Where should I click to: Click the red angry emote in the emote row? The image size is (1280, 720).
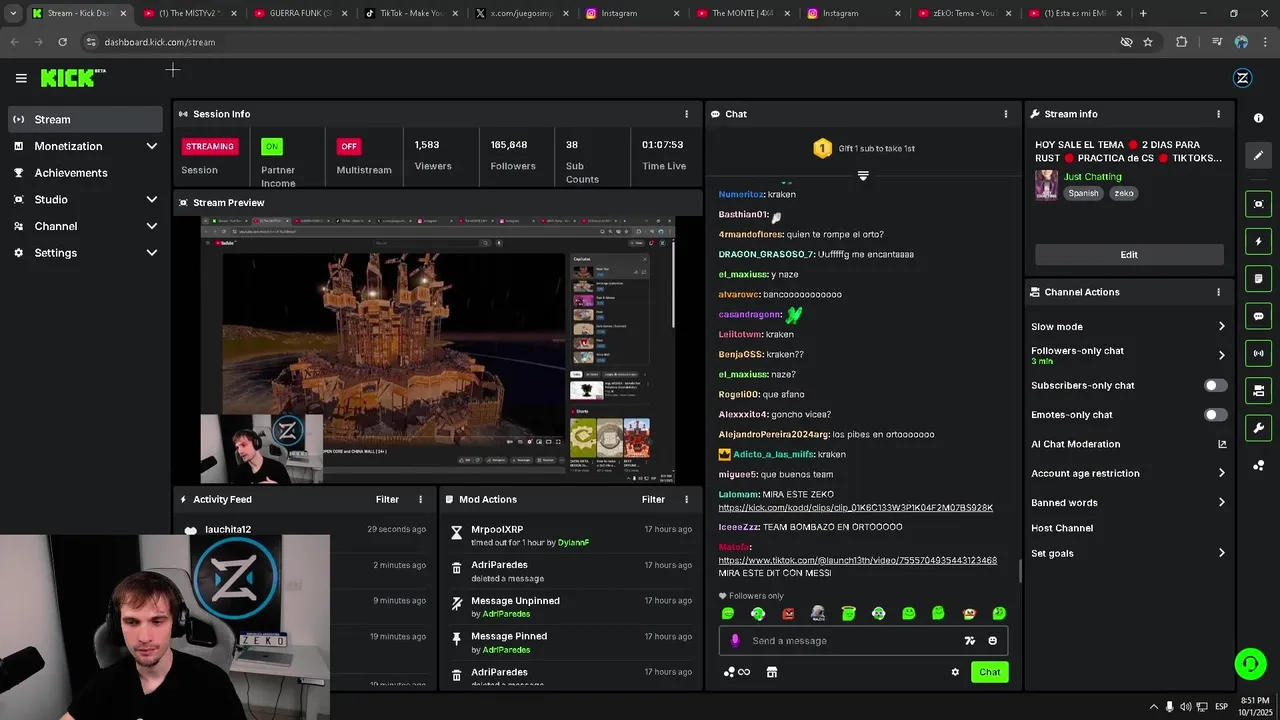point(788,614)
